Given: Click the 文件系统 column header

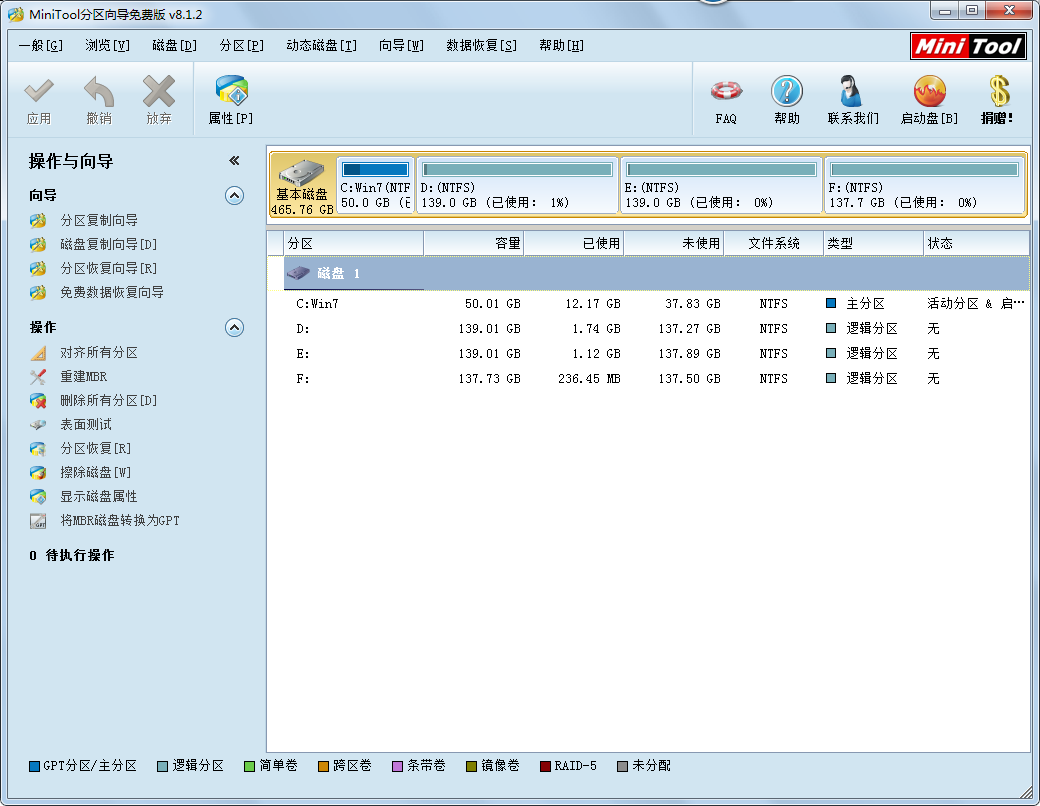Looking at the screenshot, I should 774,243.
